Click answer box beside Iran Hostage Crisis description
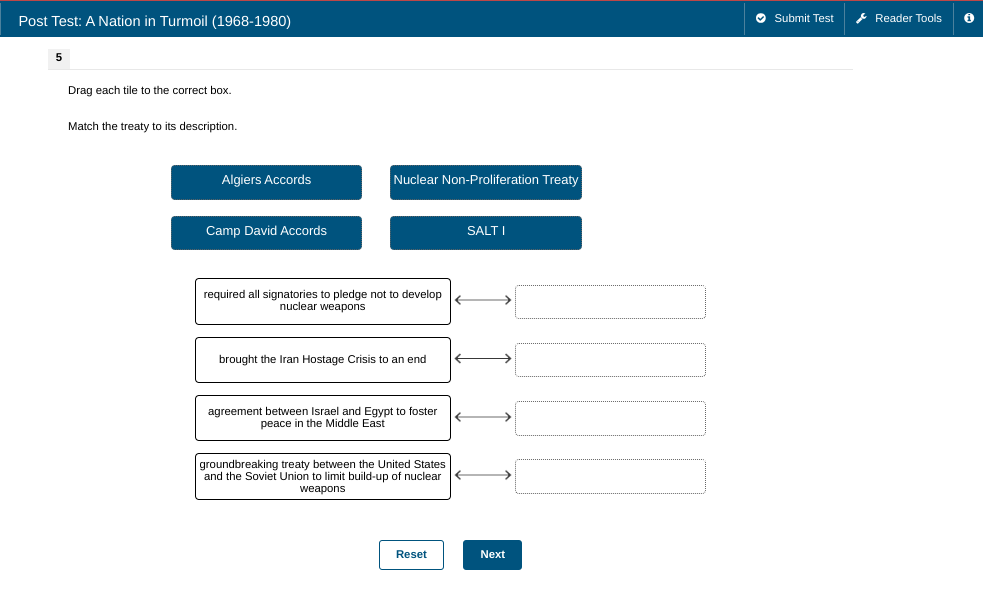Viewport: 983px width, 603px height. tap(610, 360)
